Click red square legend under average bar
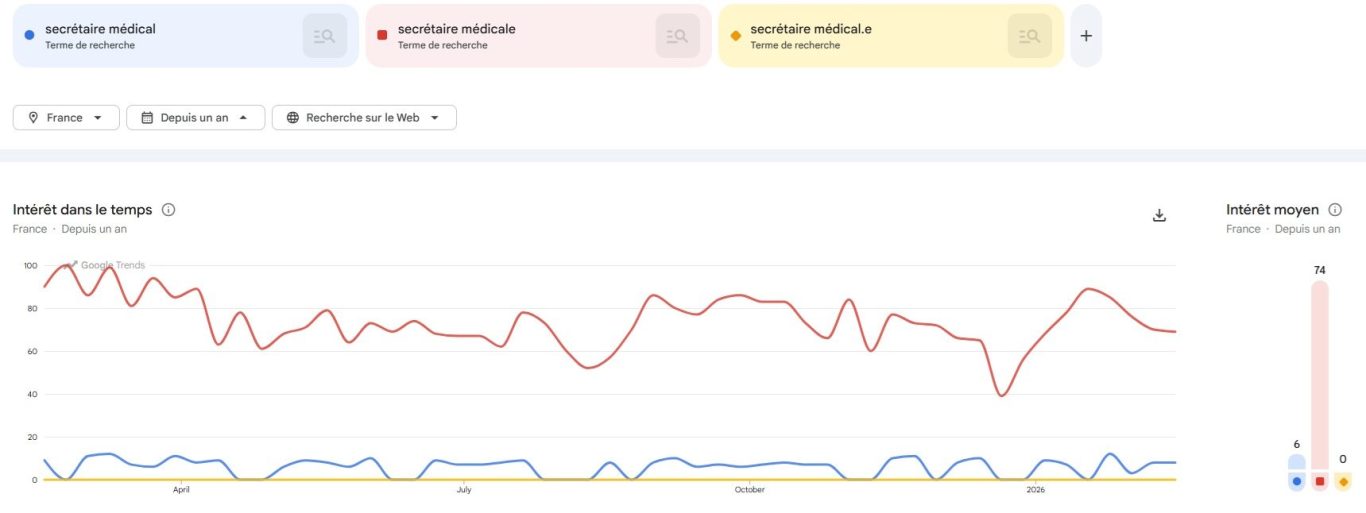1366x513 pixels. click(x=1320, y=482)
